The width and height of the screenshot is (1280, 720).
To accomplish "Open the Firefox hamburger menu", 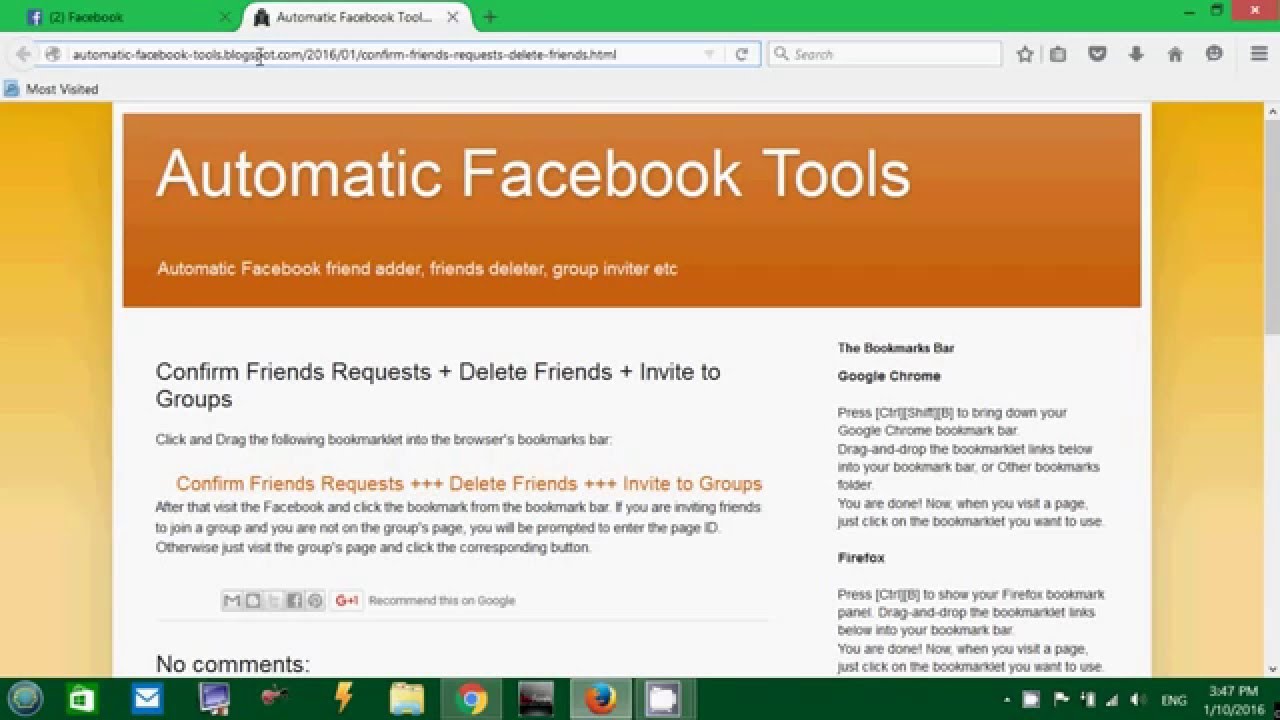I will coord(1259,54).
